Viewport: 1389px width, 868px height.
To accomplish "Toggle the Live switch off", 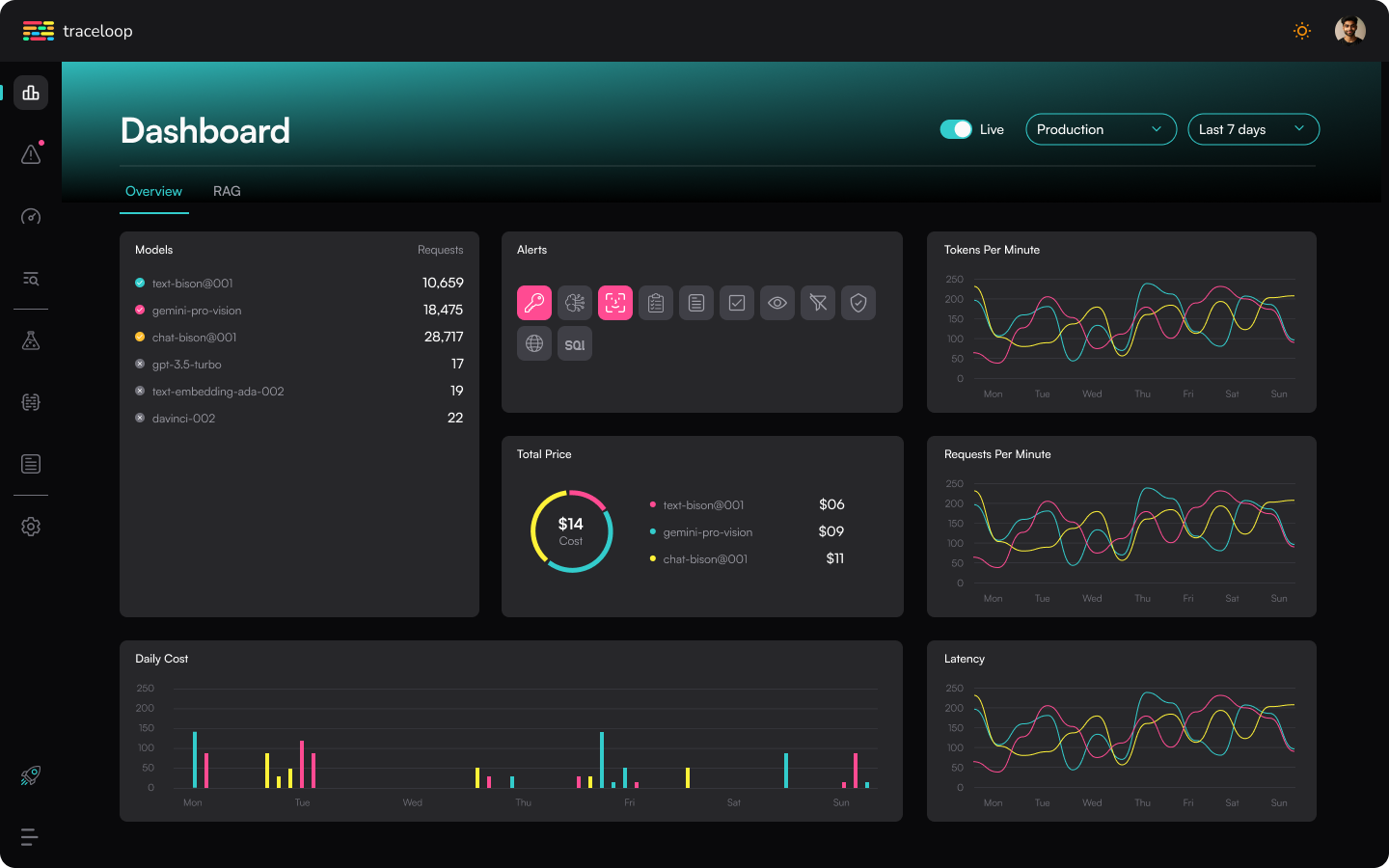I will 956,129.
